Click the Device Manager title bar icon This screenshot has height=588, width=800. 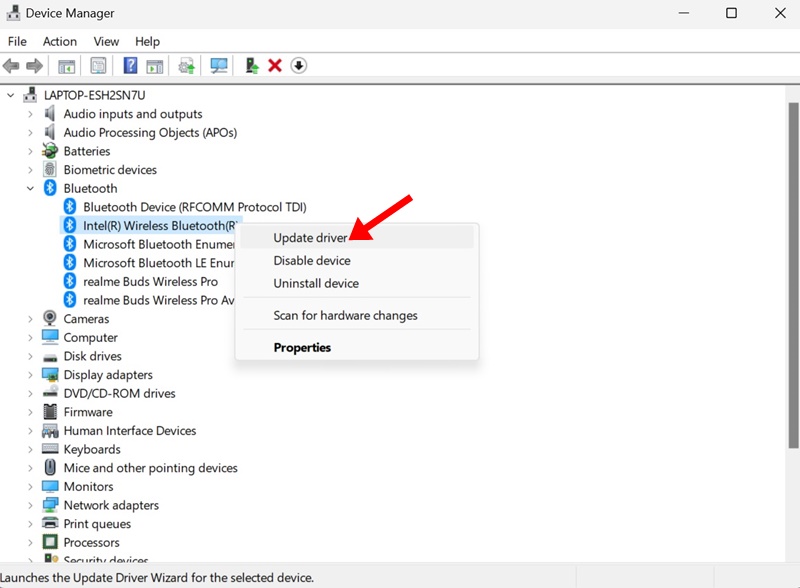[13, 13]
